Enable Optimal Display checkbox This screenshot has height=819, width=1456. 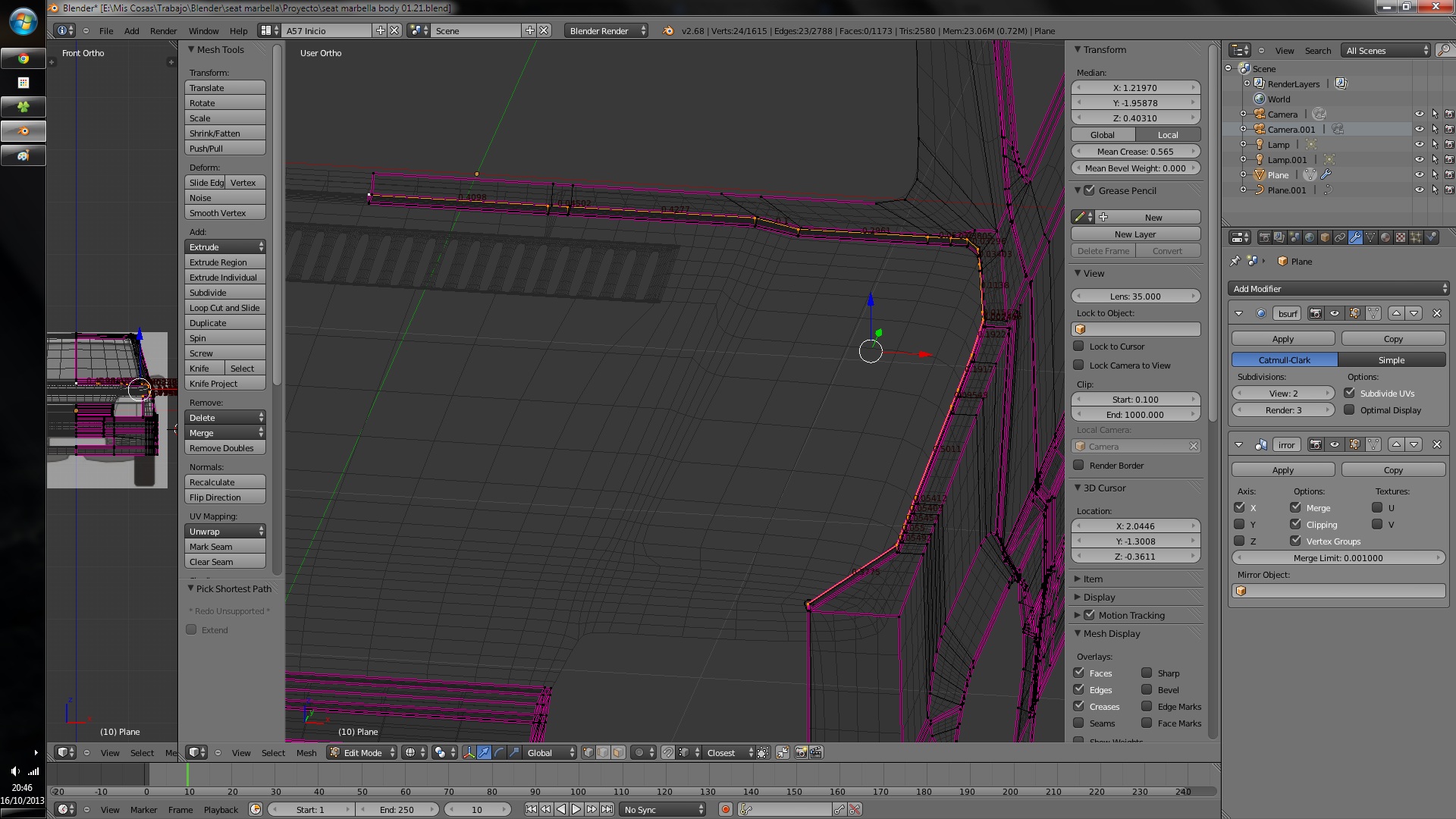click(x=1350, y=409)
